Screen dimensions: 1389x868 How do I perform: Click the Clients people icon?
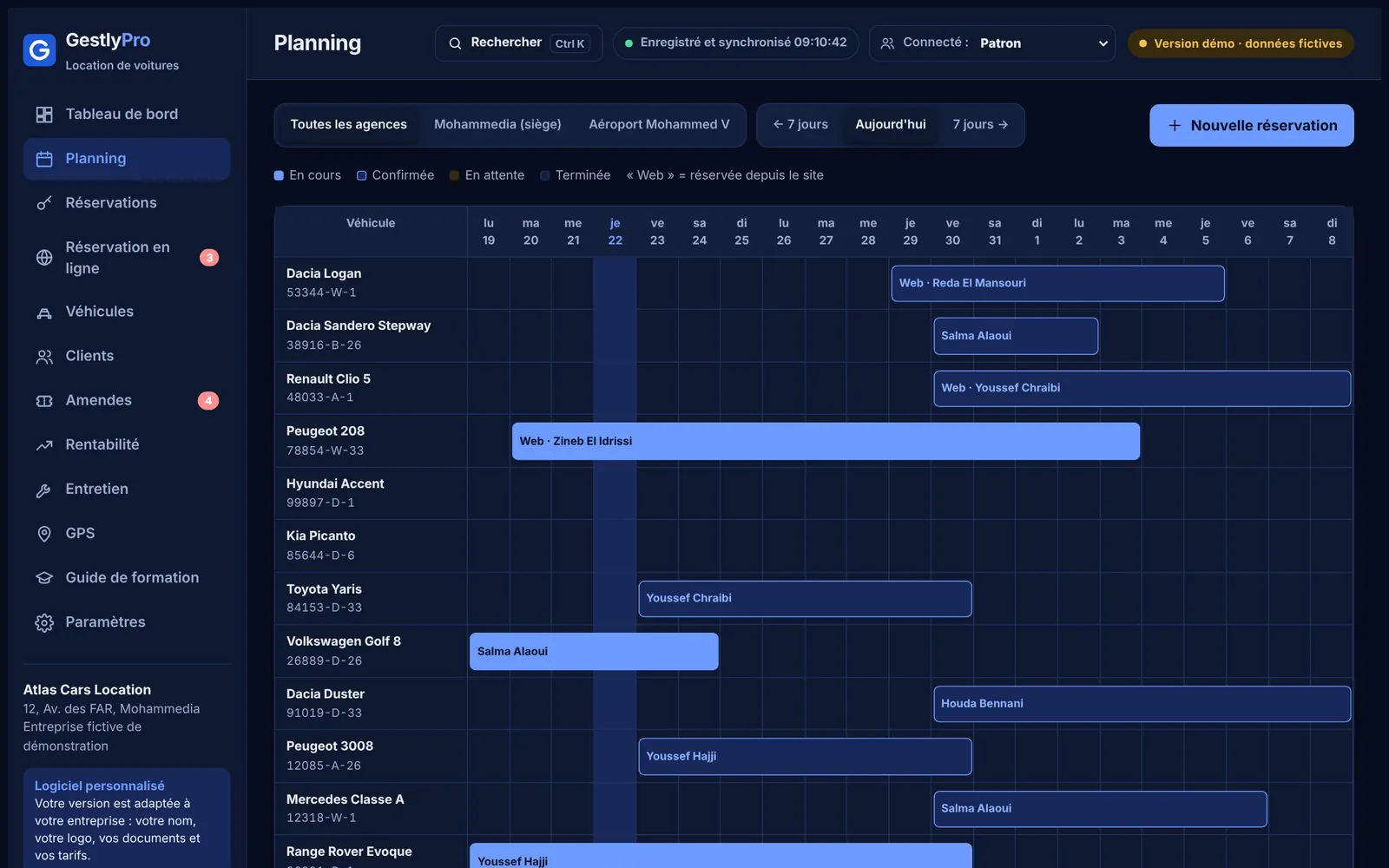44,357
